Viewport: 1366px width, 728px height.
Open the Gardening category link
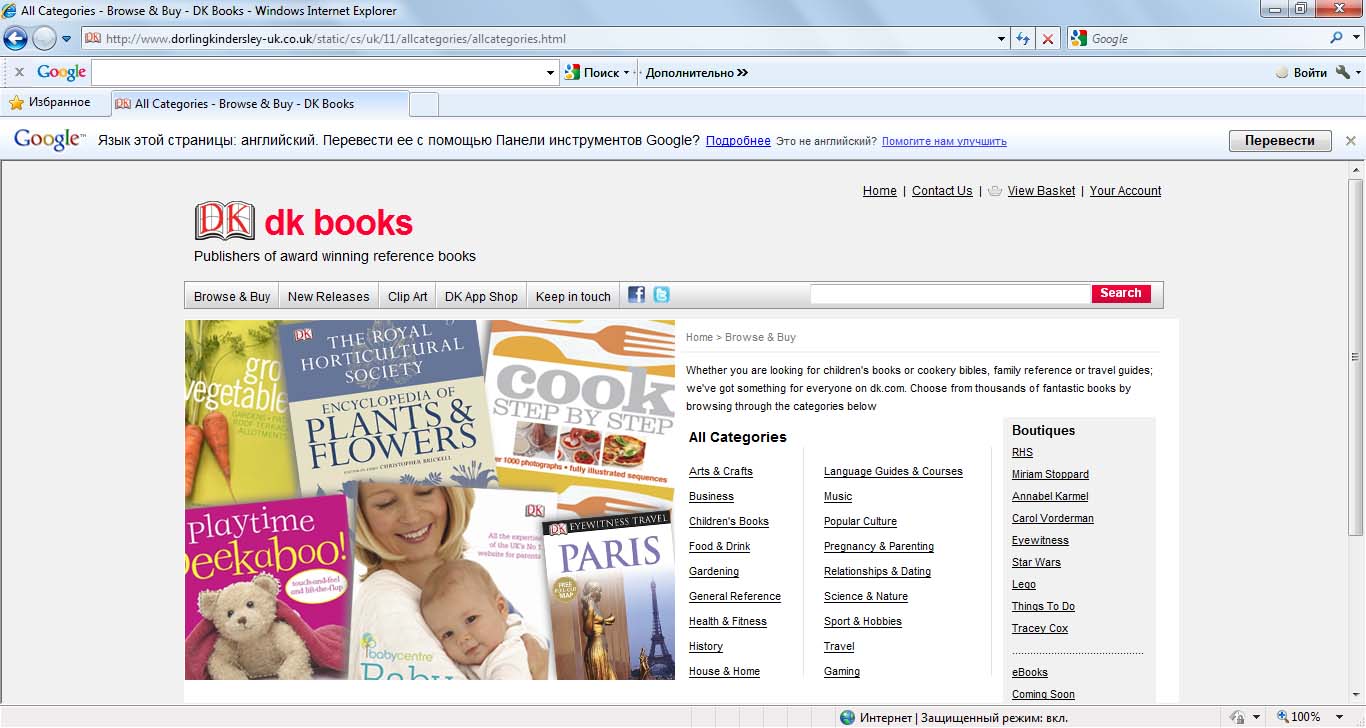[x=714, y=572]
